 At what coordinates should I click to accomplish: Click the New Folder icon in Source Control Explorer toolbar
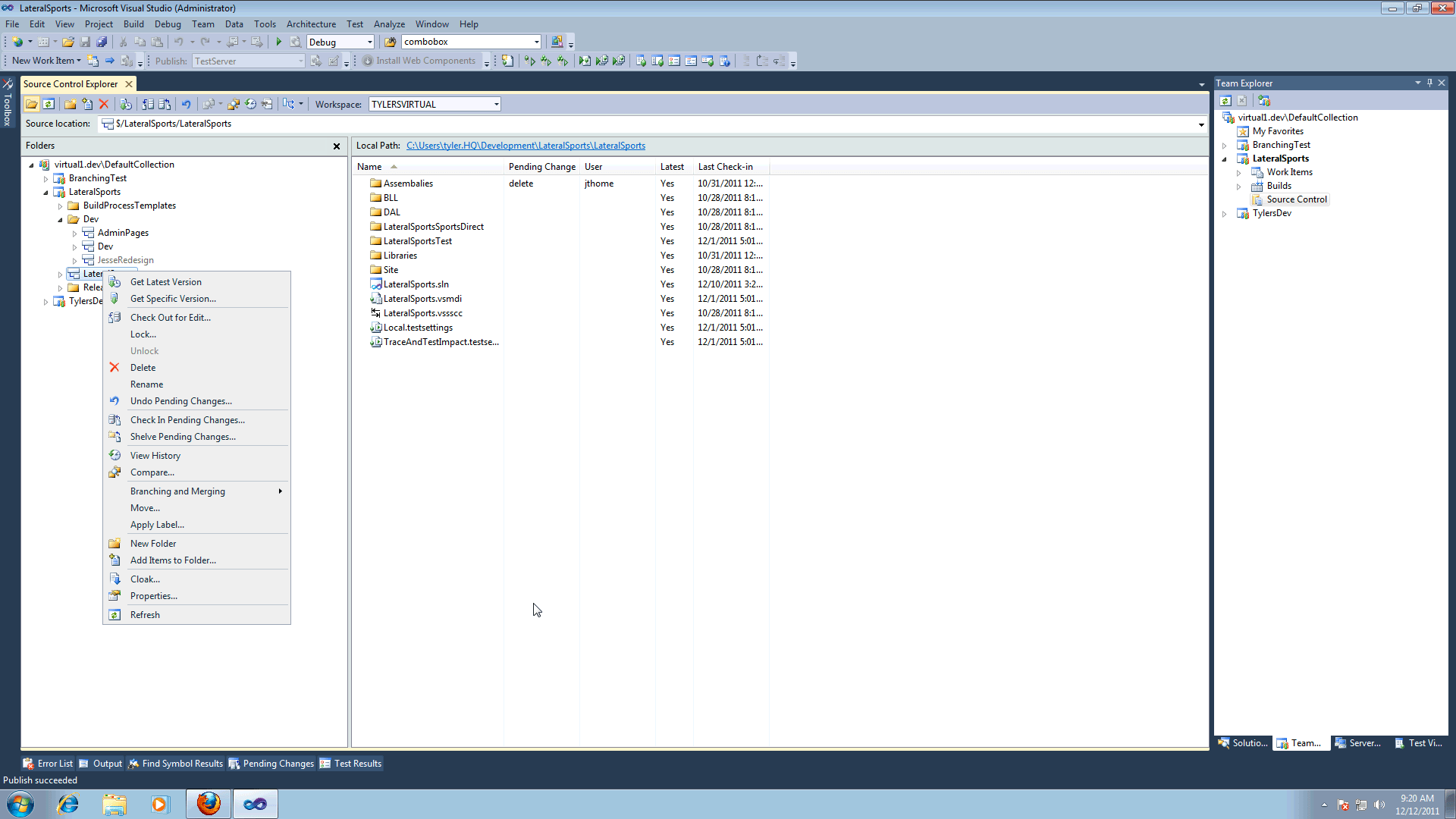coord(70,104)
